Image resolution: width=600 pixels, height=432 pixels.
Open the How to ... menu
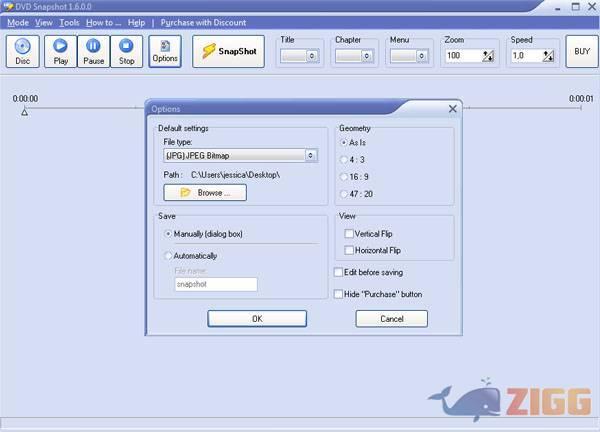coord(103,23)
